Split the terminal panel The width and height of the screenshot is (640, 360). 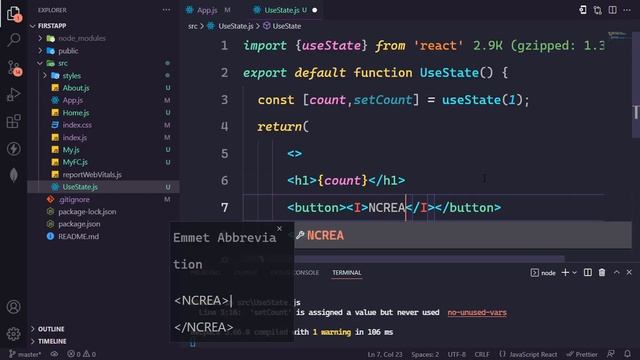[588, 272]
